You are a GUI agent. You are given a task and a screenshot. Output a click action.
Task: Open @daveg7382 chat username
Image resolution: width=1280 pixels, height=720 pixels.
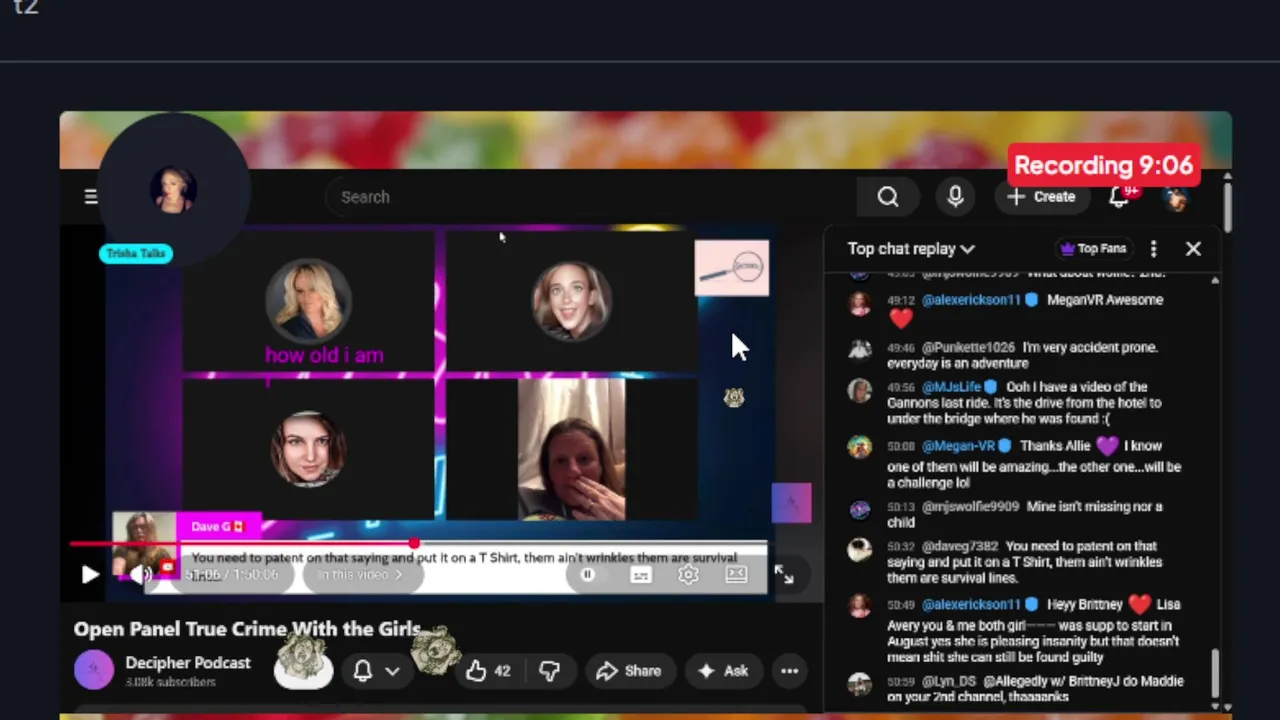pos(960,547)
